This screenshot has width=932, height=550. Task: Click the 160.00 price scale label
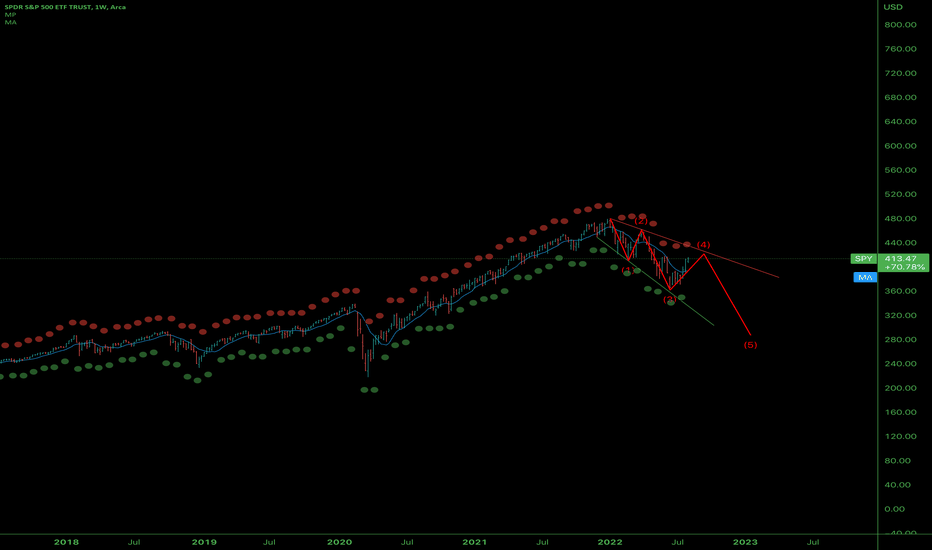pyautogui.click(x=900, y=412)
